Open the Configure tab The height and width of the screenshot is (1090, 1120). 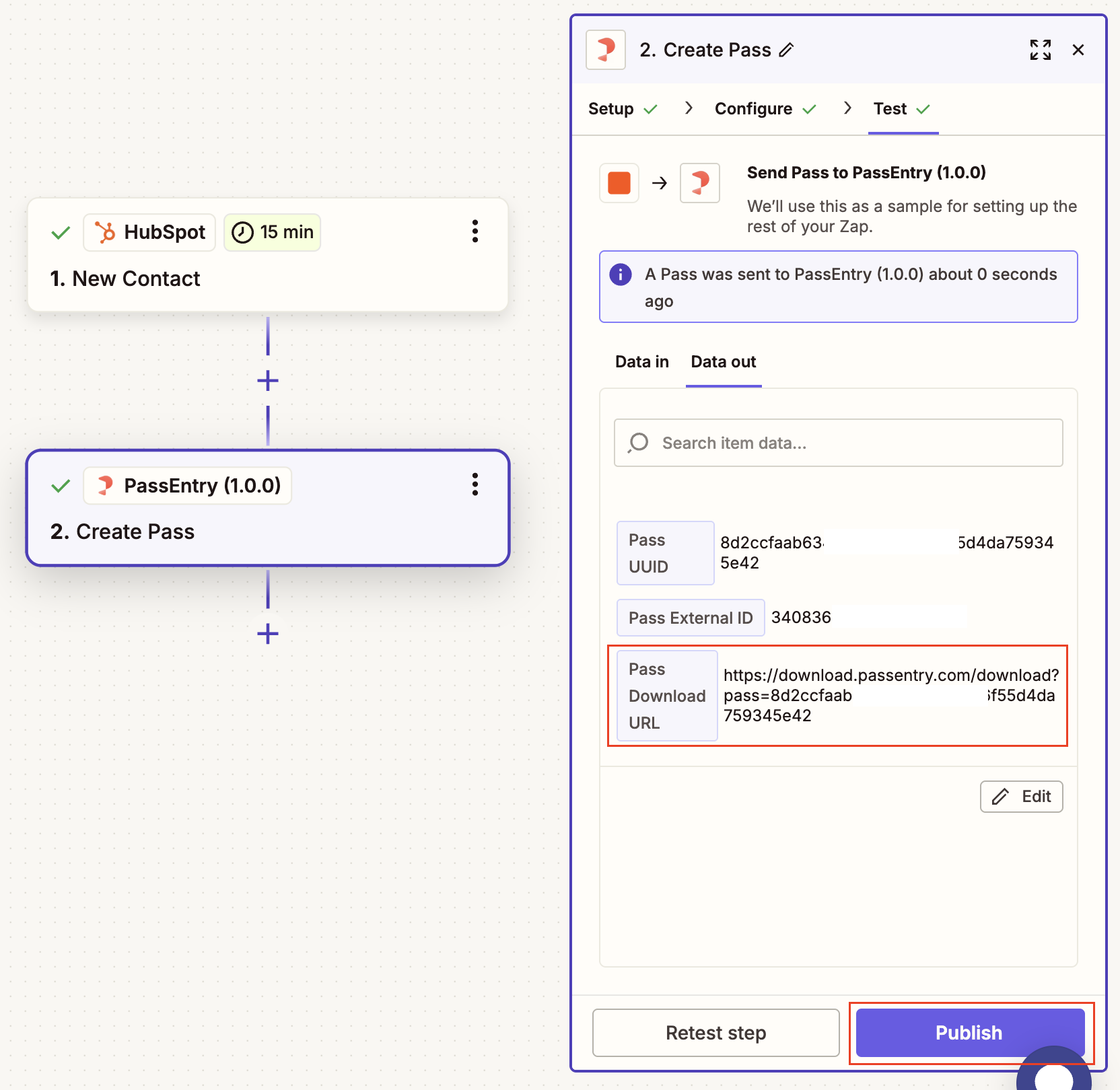coord(765,109)
